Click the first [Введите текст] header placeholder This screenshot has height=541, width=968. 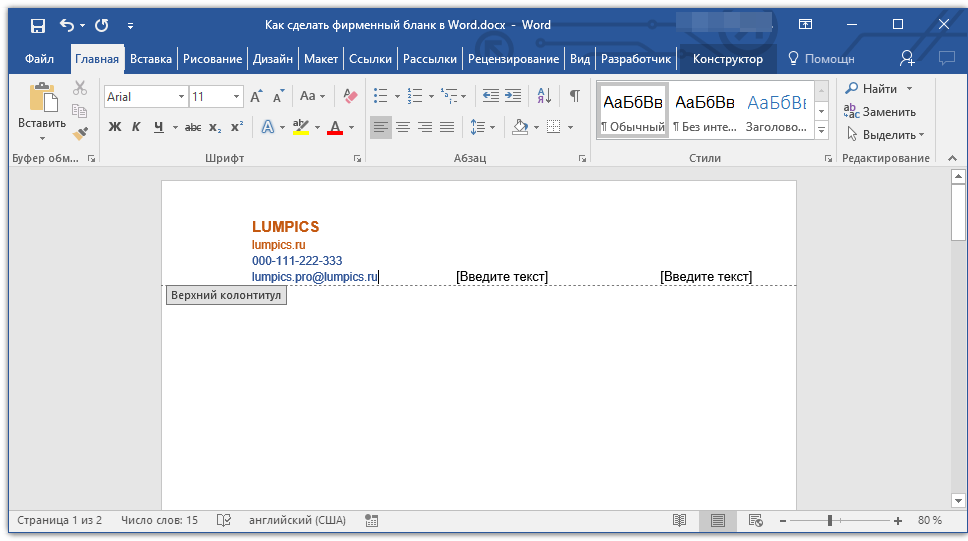[502, 277]
